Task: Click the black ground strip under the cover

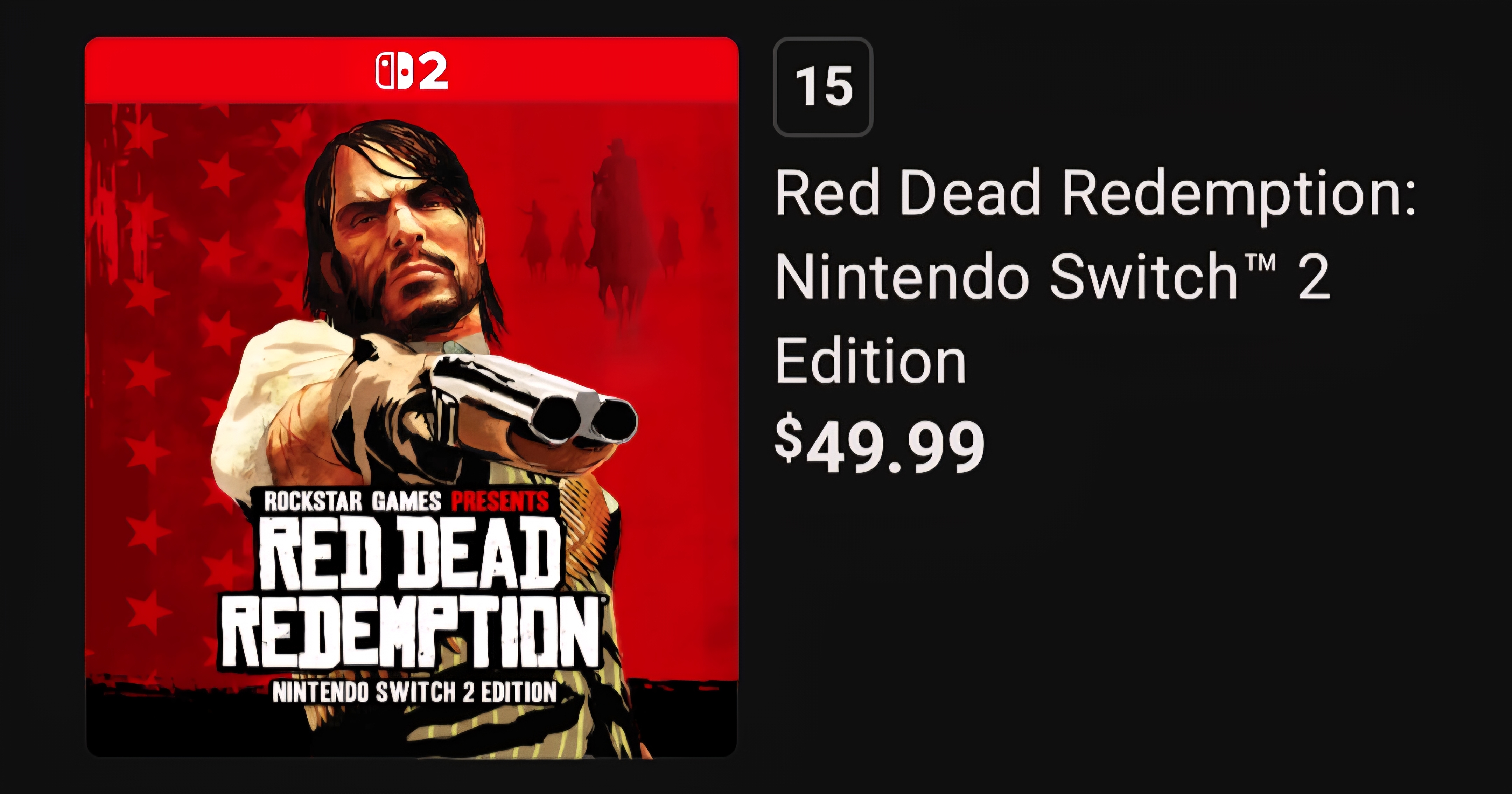Action: pos(176,722)
